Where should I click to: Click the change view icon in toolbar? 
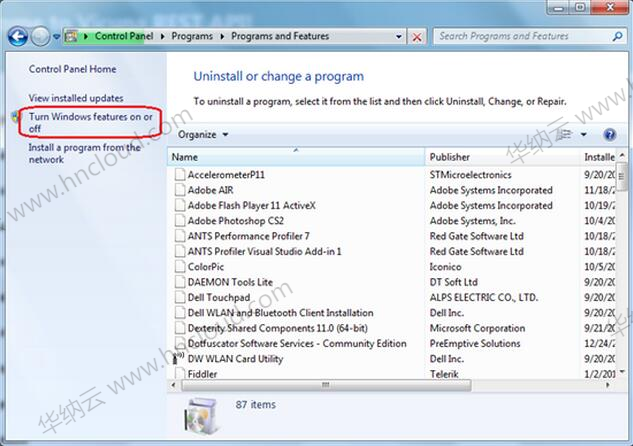[x=565, y=134]
